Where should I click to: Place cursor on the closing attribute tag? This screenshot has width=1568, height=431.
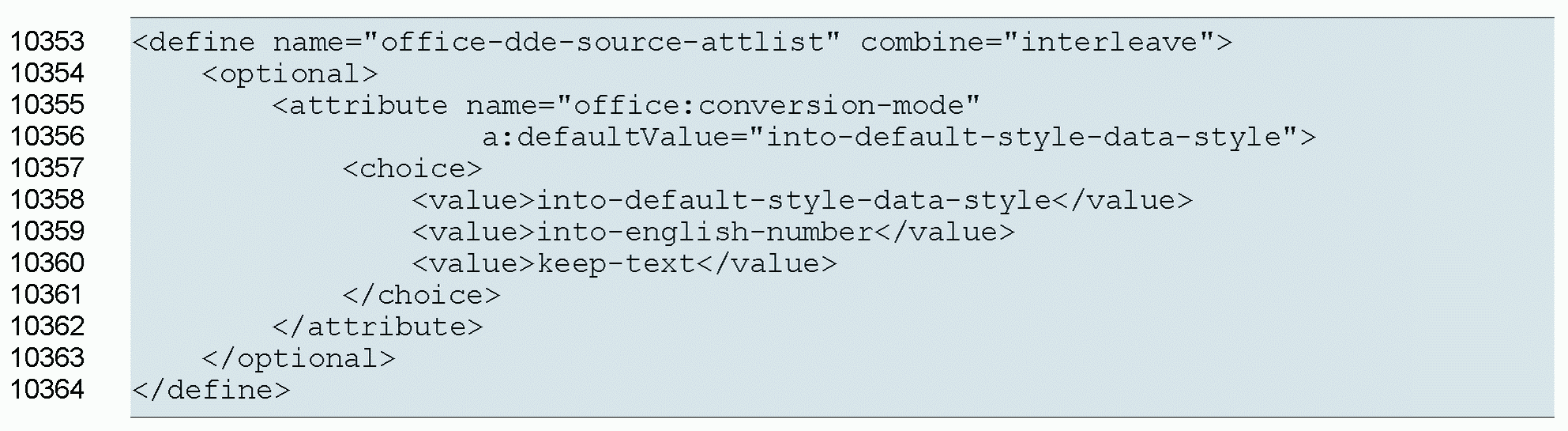377,327
